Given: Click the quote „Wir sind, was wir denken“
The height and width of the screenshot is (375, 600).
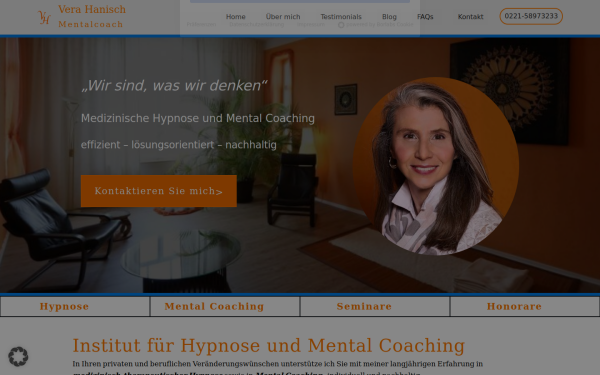Looking at the screenshot, I should point(174,85).
